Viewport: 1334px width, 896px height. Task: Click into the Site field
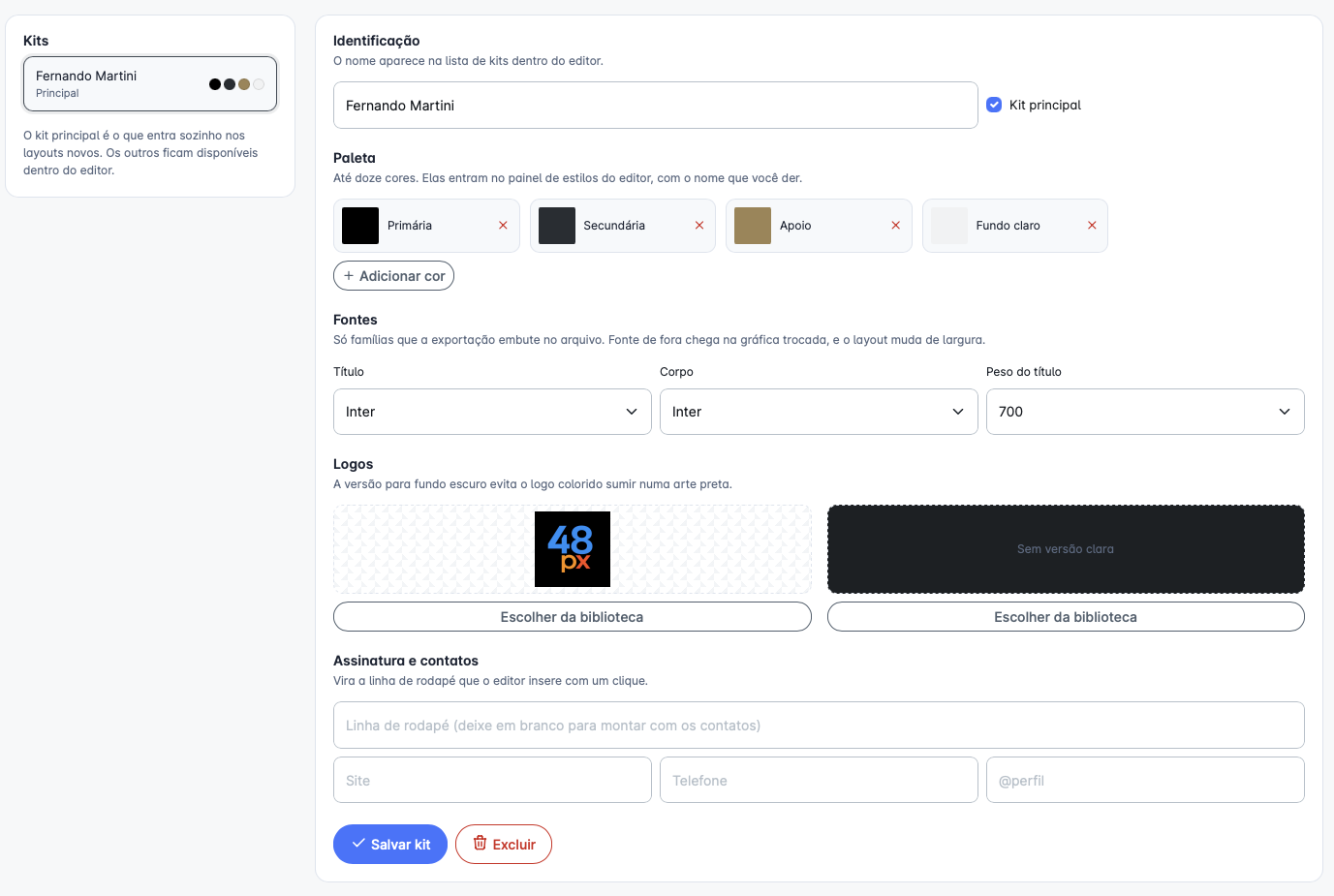pos(492,780)
